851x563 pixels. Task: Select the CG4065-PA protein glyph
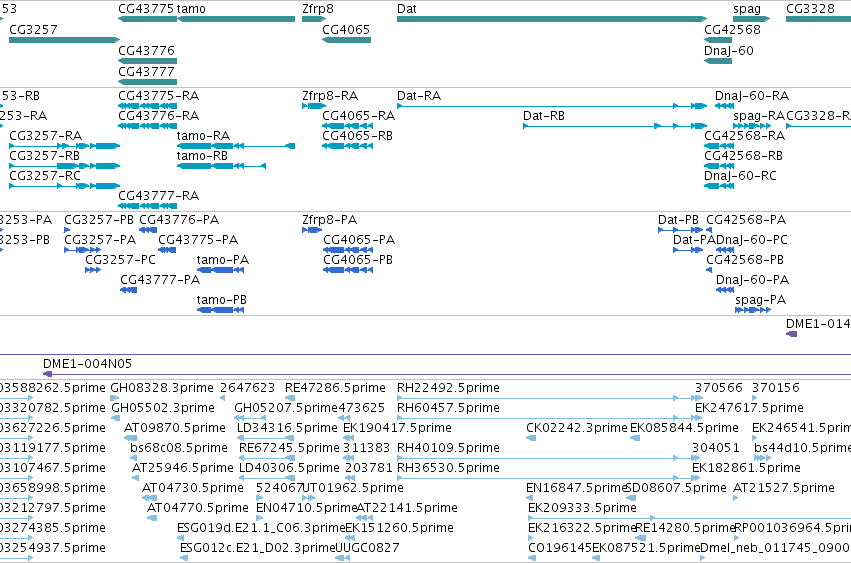tap(348, 250)
